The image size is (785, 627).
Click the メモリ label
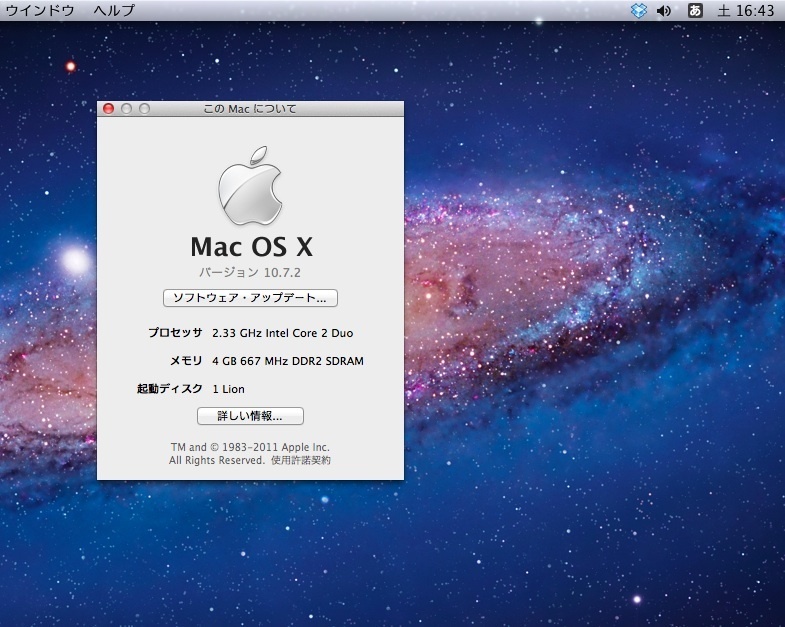coord(186,361)
